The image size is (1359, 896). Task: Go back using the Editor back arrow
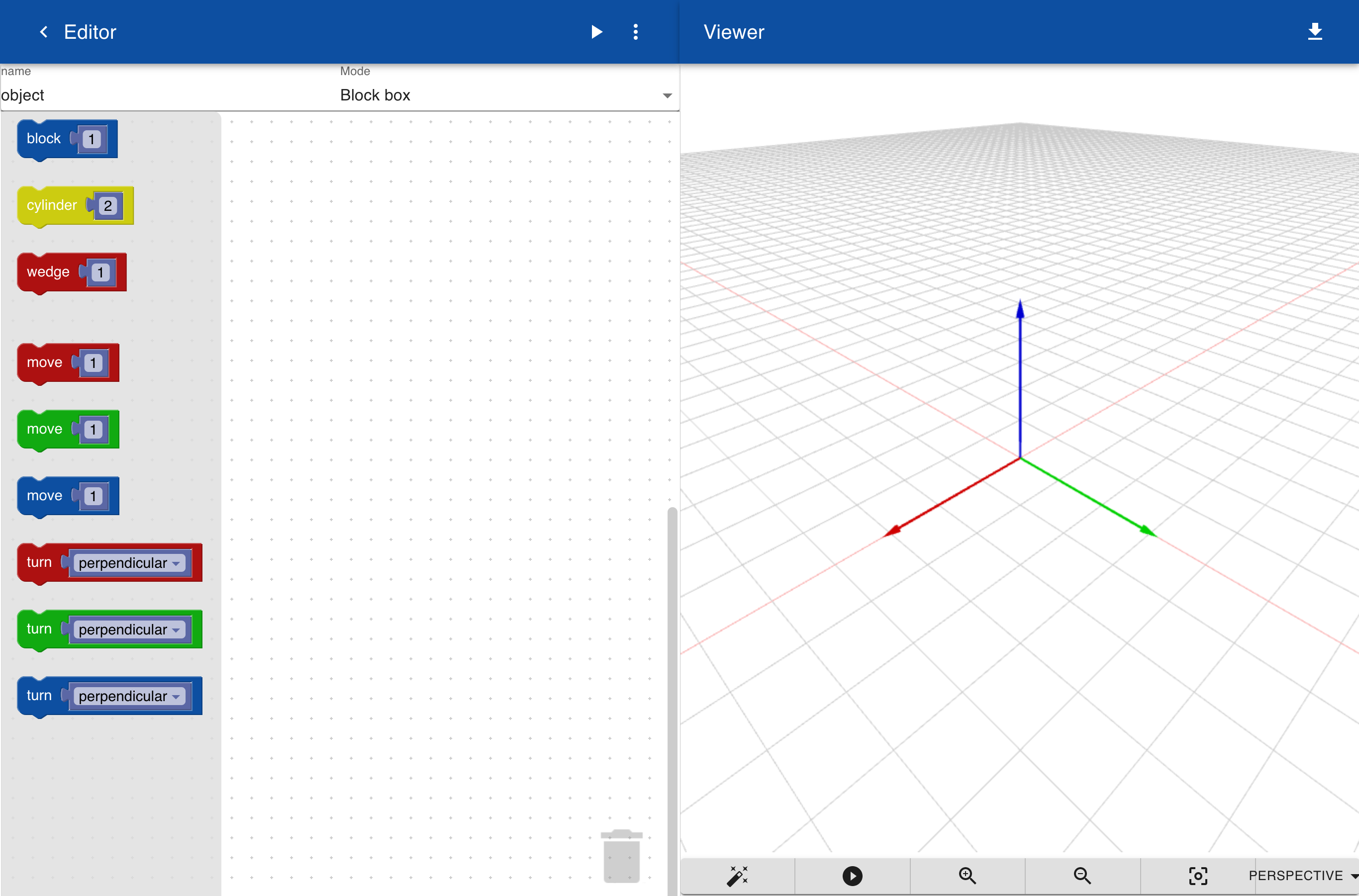[43, 32]
